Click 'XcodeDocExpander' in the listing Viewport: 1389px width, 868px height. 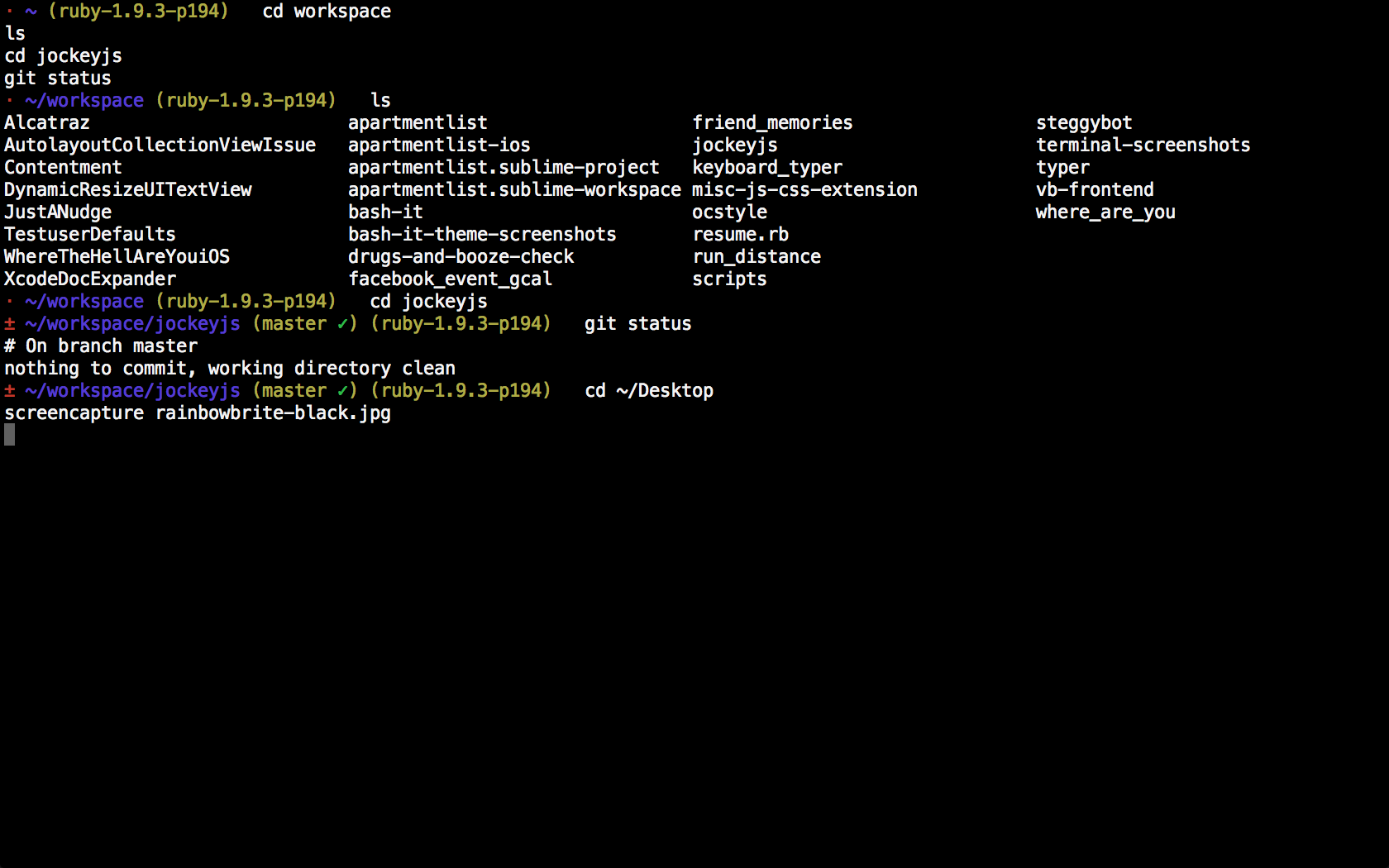coord(90,279)
